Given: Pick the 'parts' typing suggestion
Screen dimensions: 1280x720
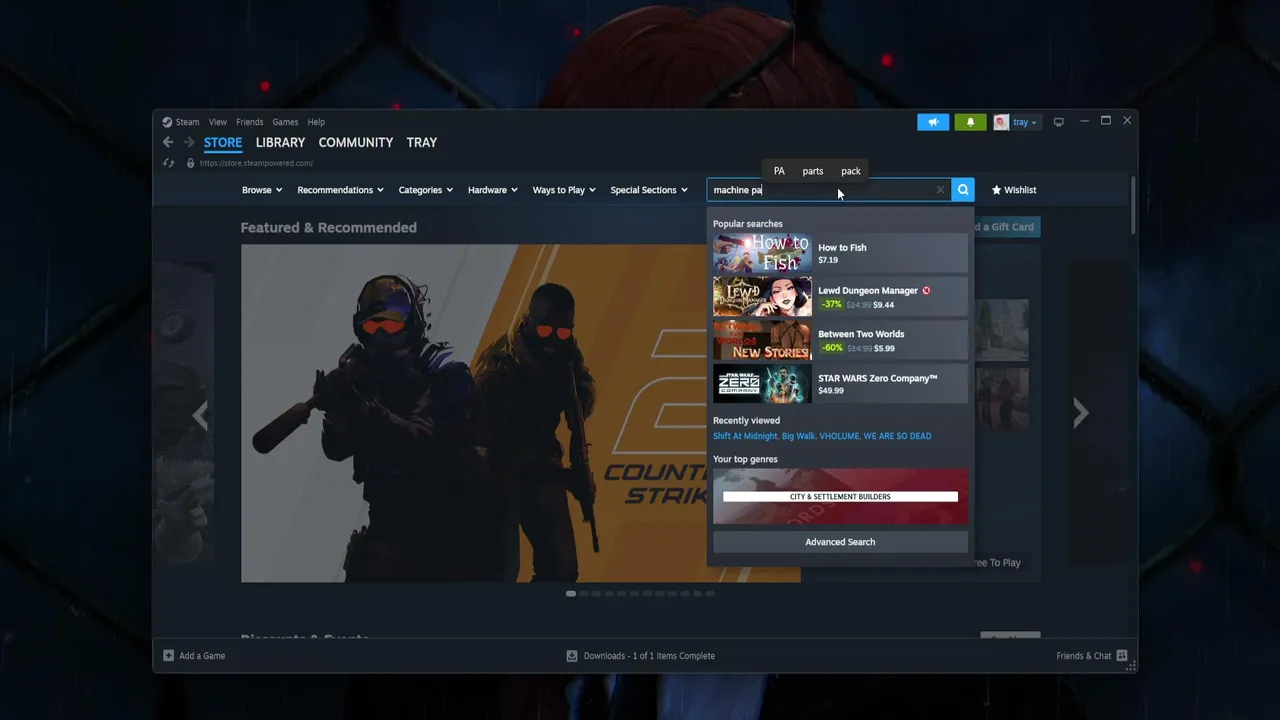Looking at the screenshot, I should tap(813, 171).
